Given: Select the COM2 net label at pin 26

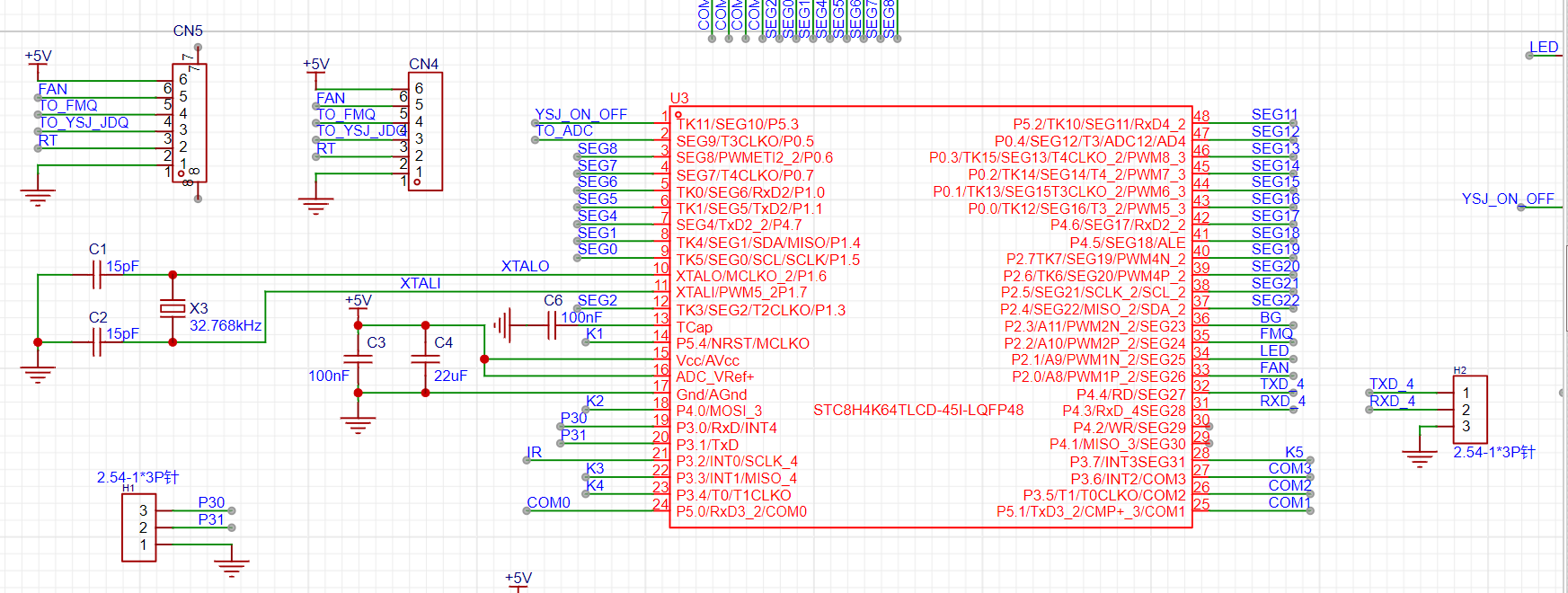Looking at the screenshot, I should click(x=1289, y=485).
